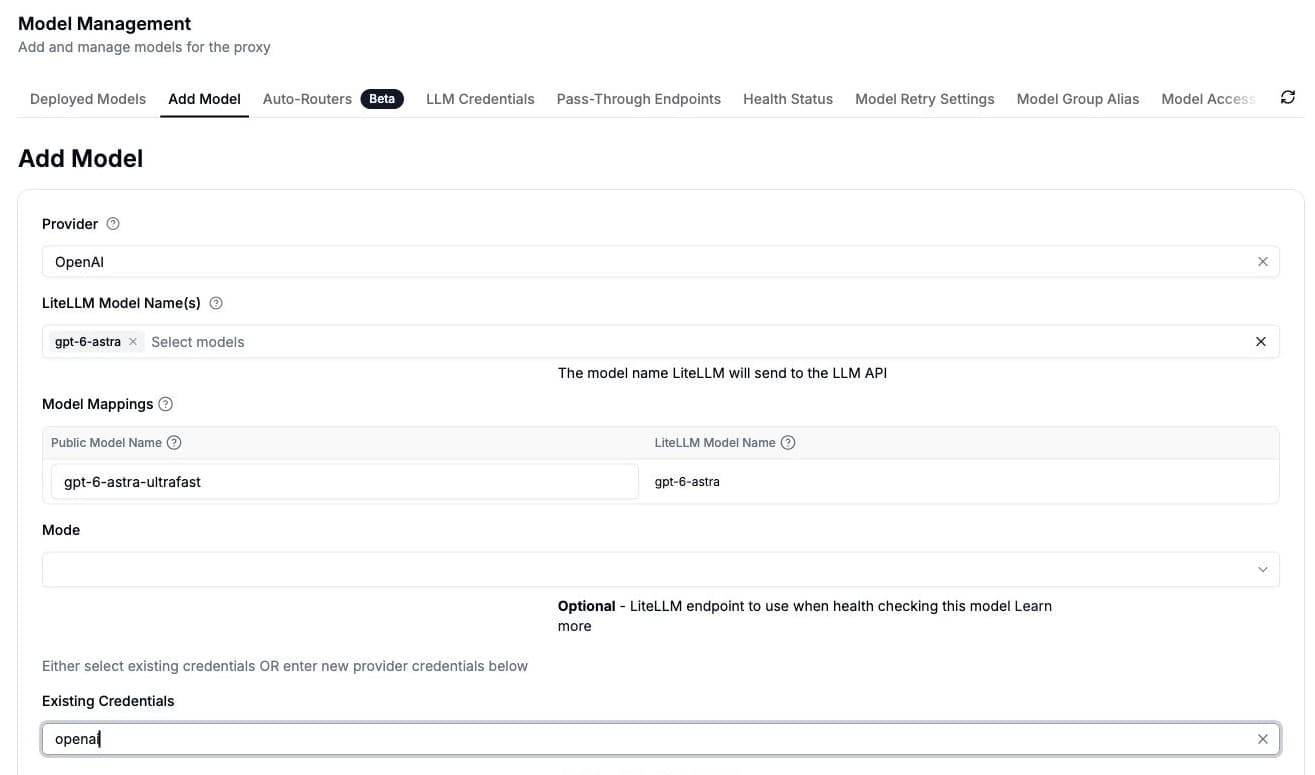
Task: Click the Public Model Name input gpt-6-astra-ultrafast
Action: tap(344, 482)
